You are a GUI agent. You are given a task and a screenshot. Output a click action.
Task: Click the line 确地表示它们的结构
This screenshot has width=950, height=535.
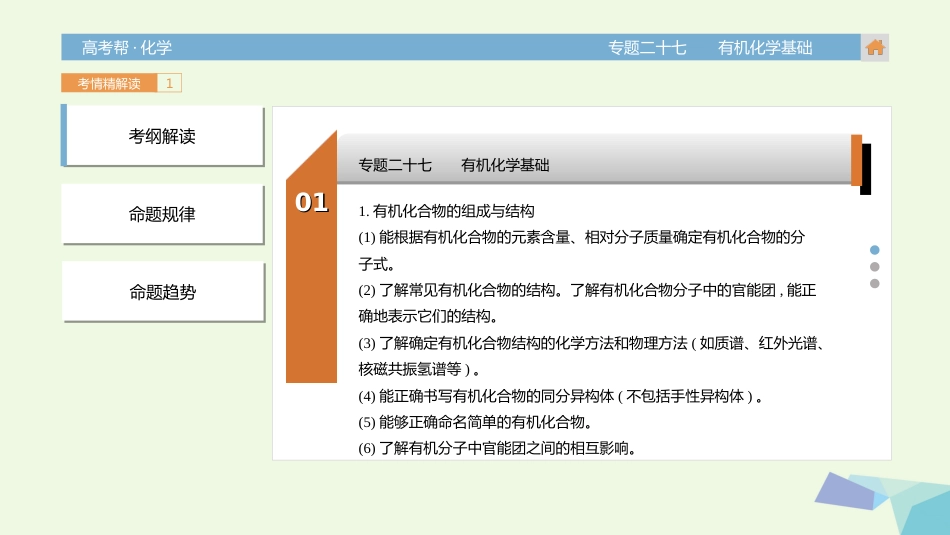[428, 316]
